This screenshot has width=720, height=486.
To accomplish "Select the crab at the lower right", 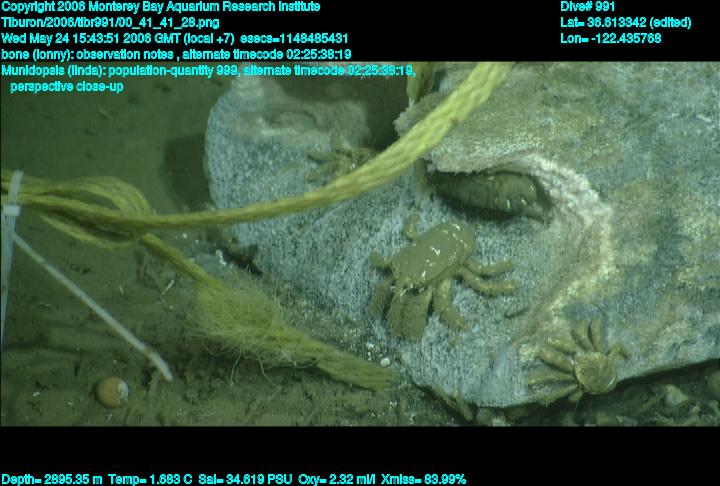I will 585,362.
